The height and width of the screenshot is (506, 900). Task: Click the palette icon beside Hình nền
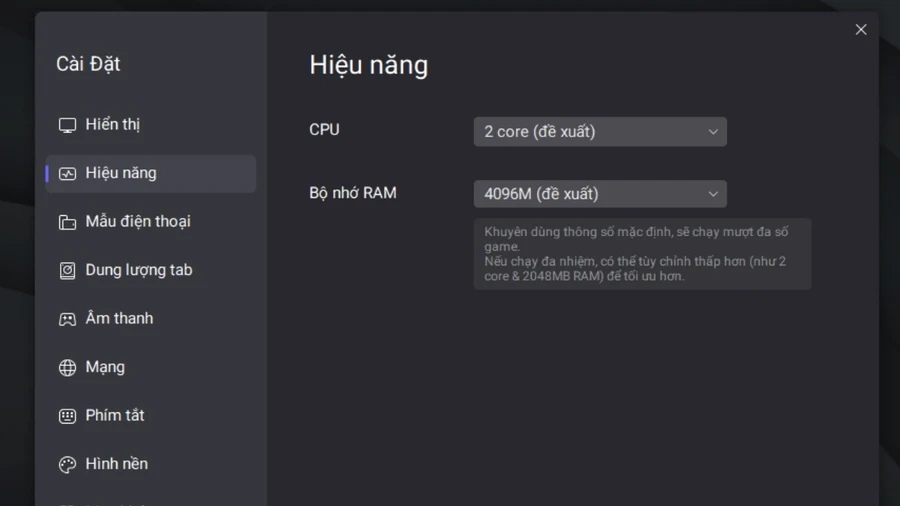pos(67,464)
